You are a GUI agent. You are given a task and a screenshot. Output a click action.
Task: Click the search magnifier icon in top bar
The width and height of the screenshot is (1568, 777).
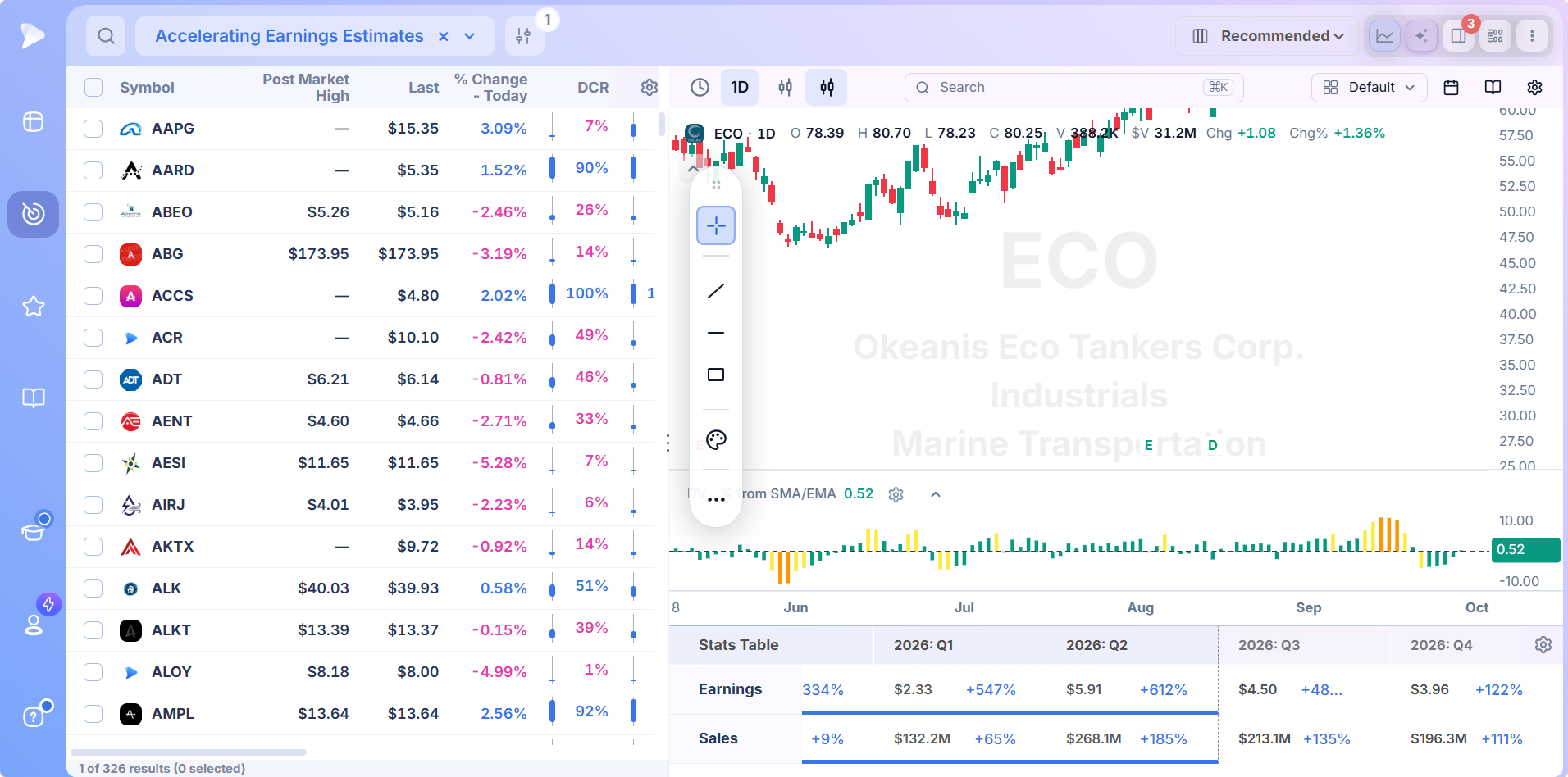coord(106,36)
